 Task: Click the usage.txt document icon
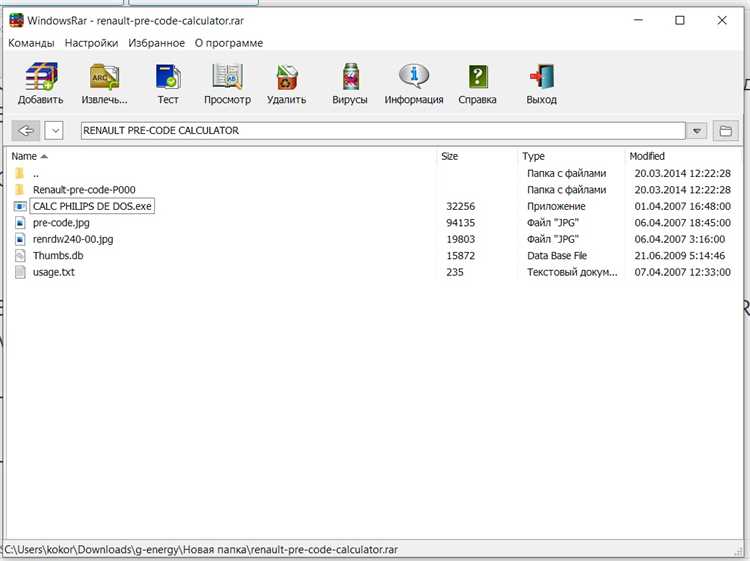click(x=20, y=272)
